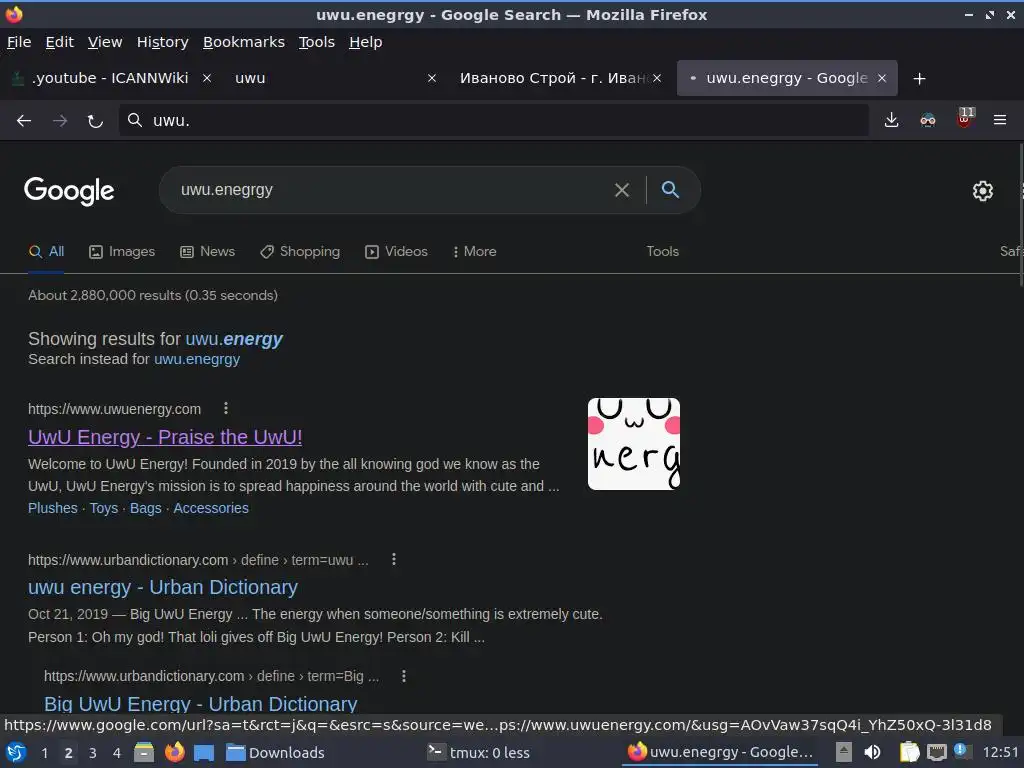The image size is (1024, 768).
Task: Click the forward navigation arrow
Action: tap(60, 121)
